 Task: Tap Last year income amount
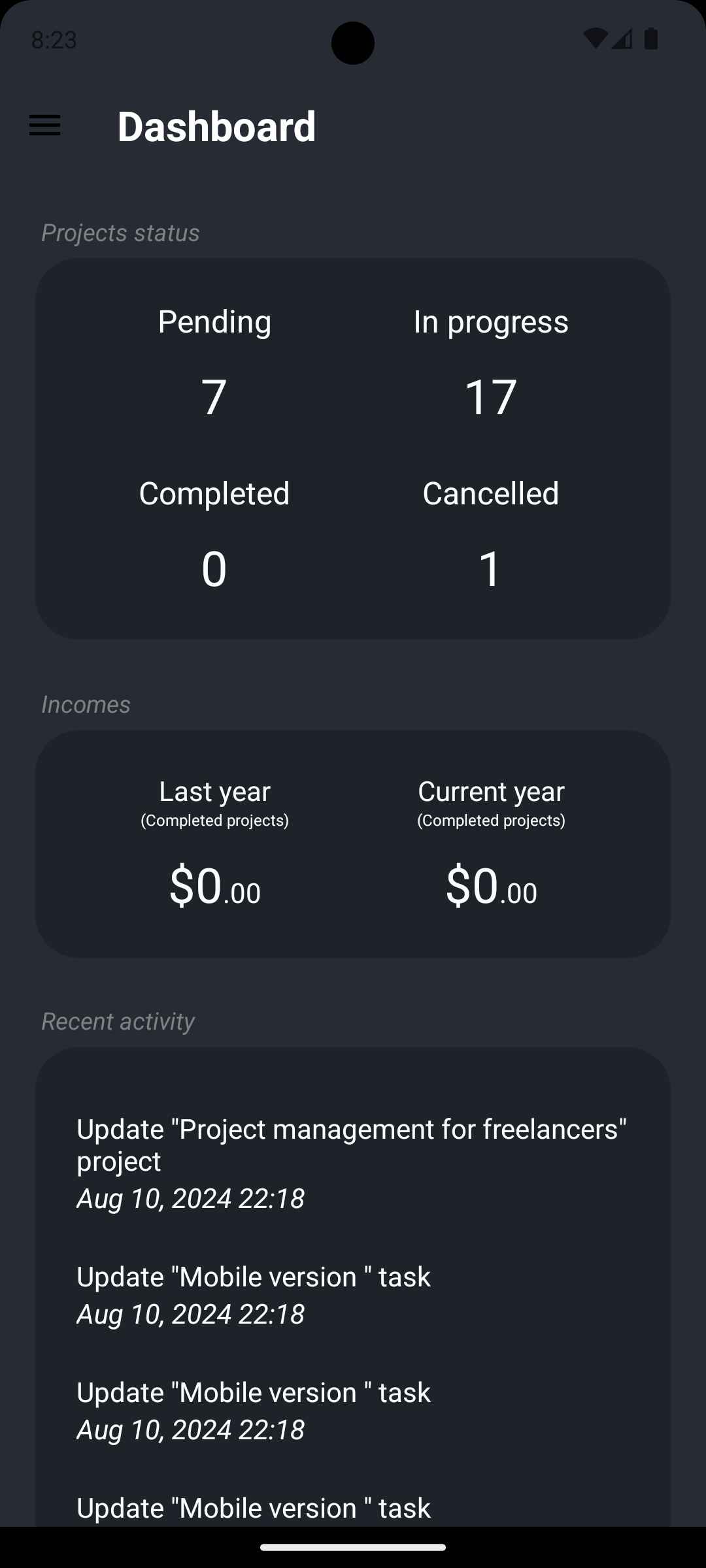coord(214,886)
